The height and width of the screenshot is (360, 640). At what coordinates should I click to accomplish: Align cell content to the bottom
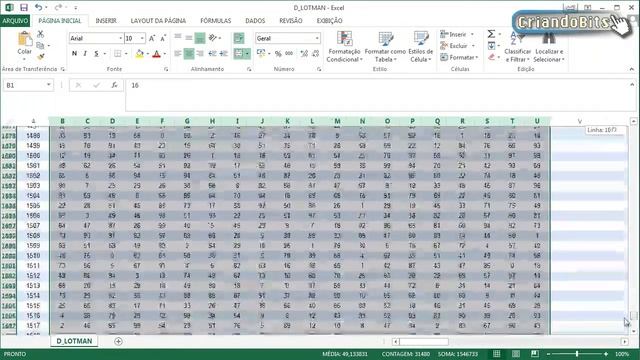pyautogui.click(x=200, y=38)
